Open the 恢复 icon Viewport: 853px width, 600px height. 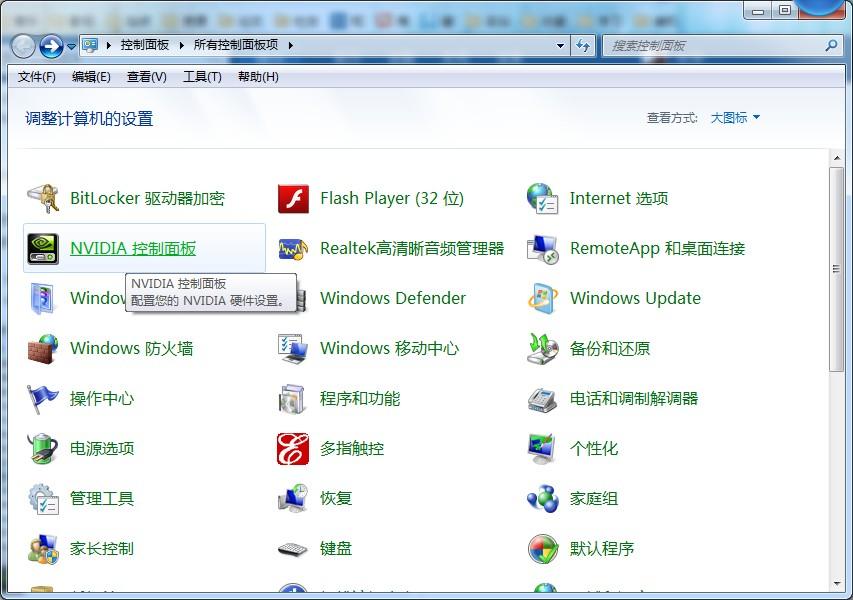tap(293, 499)
